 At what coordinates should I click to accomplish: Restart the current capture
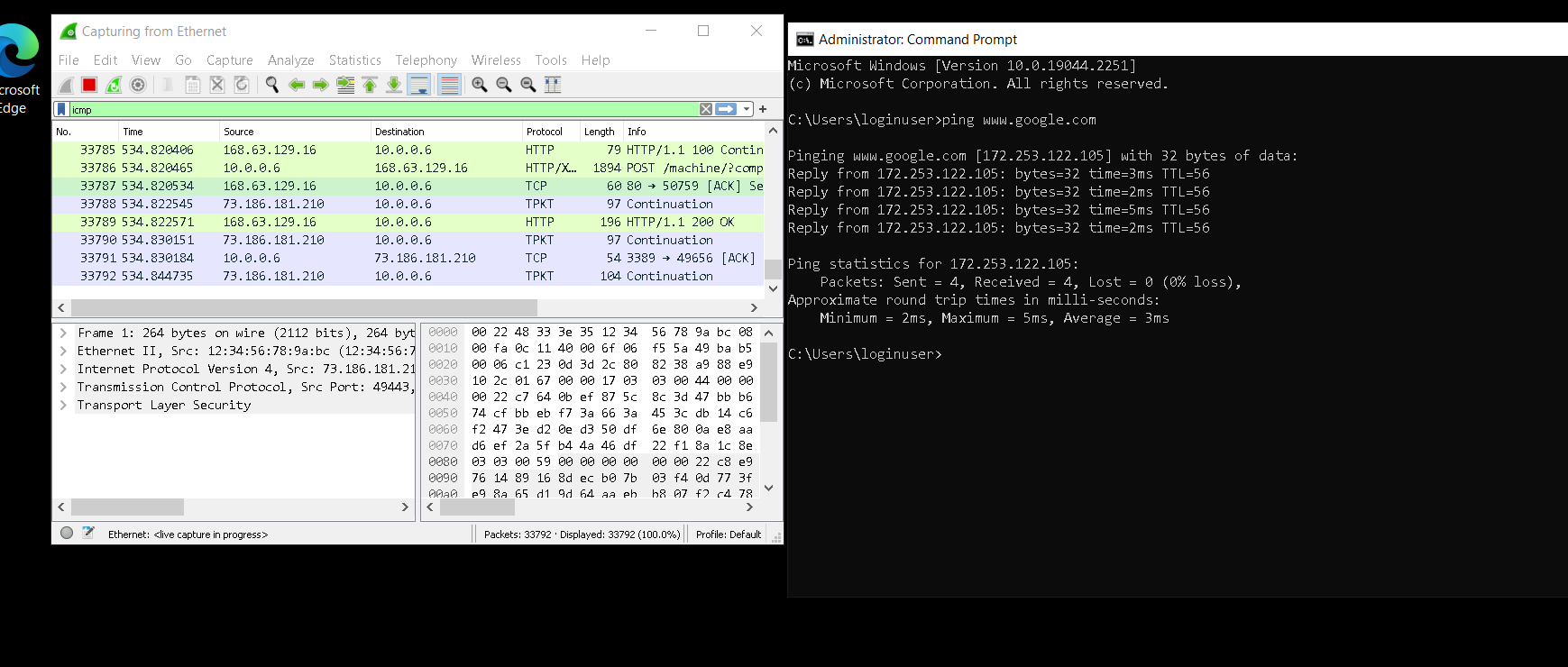(114, 85)
